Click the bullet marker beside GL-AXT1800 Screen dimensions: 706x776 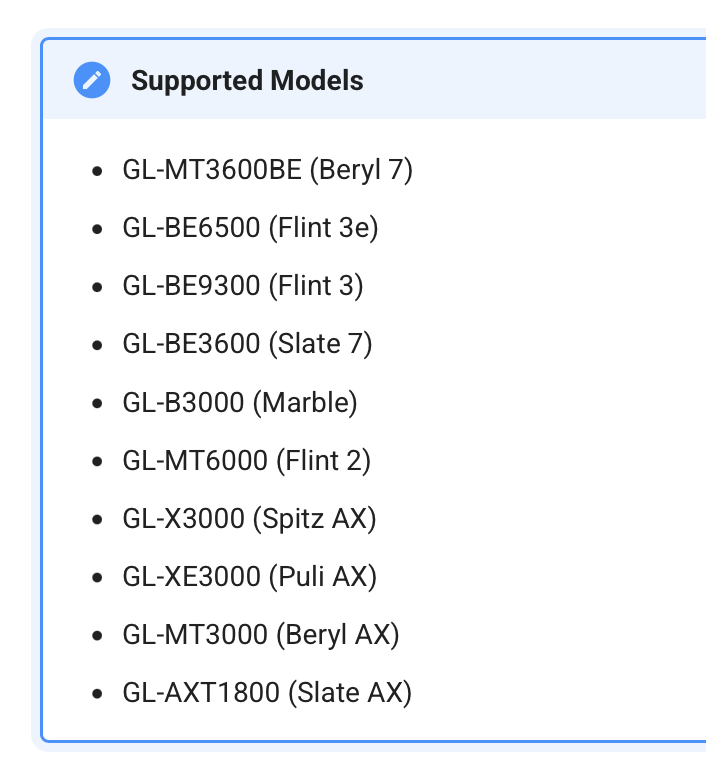pos(97,693)
